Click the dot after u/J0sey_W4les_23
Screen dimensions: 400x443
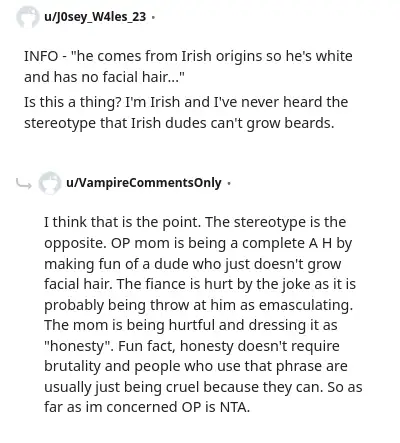click(x=153, y=17)
